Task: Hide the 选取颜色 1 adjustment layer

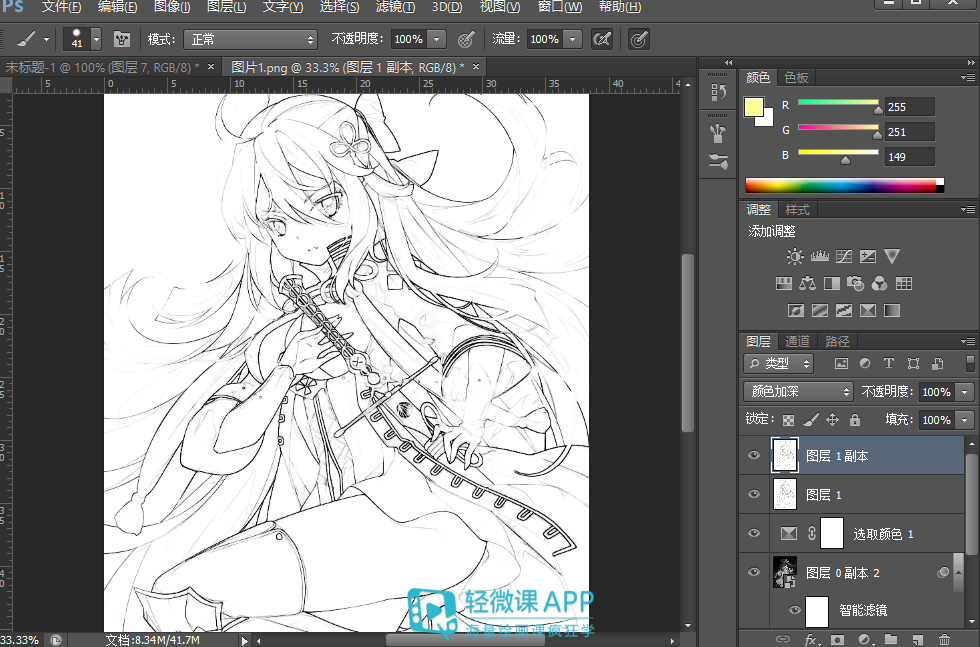Action: click(754, 533)
